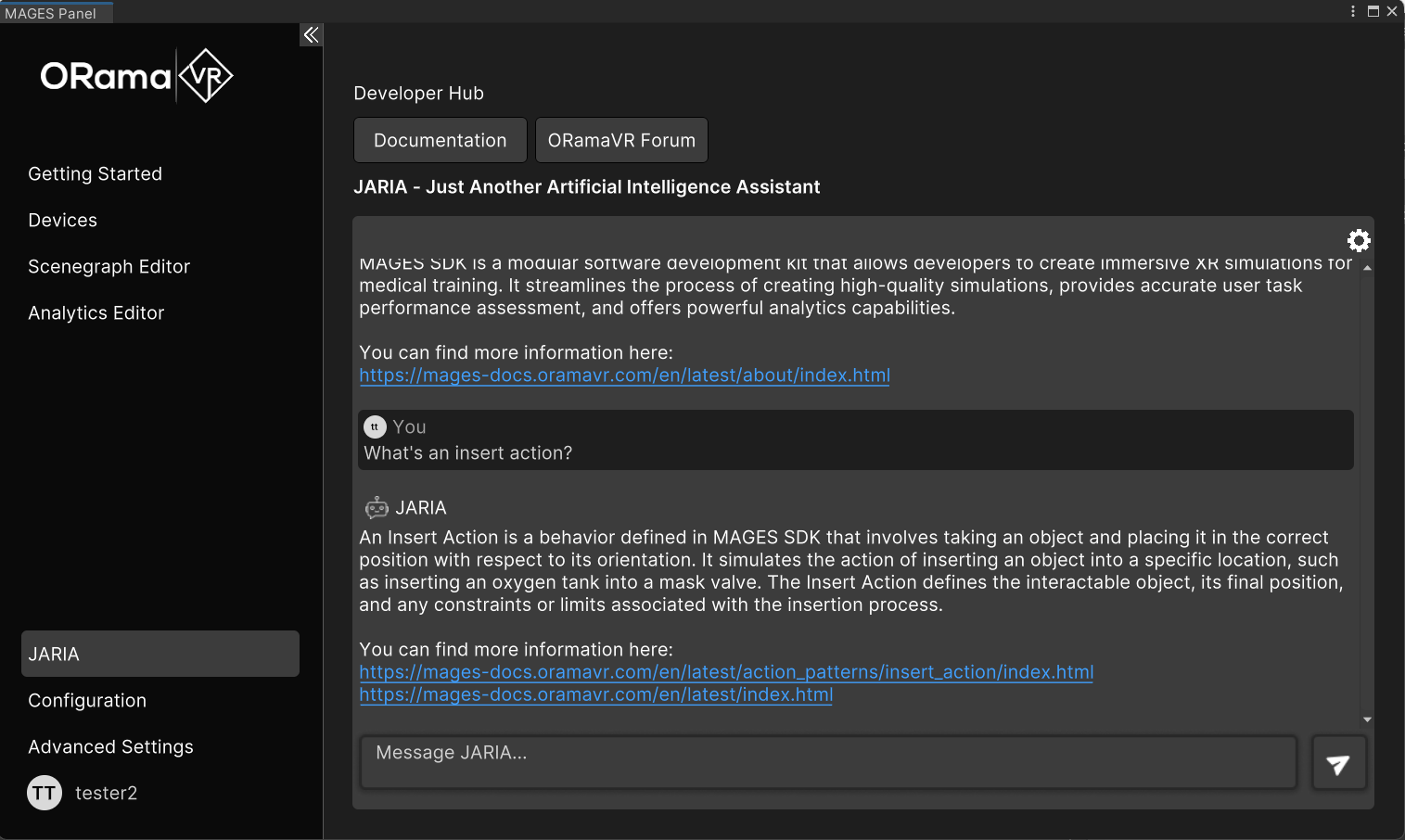Click the Developer Hub heading
Image resolution: width=1405 pixels, height=840 pixels.
point(418,94)
